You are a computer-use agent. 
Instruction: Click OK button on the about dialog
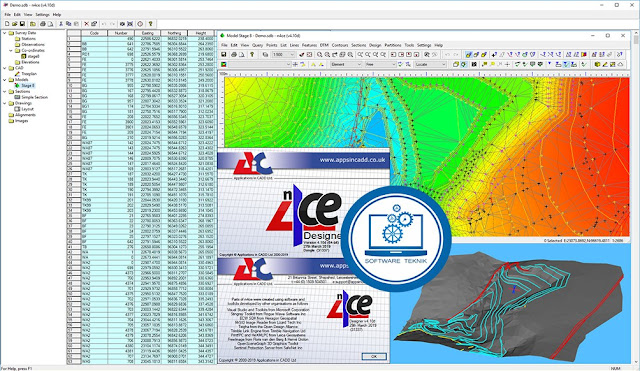[x=373, y=356]
